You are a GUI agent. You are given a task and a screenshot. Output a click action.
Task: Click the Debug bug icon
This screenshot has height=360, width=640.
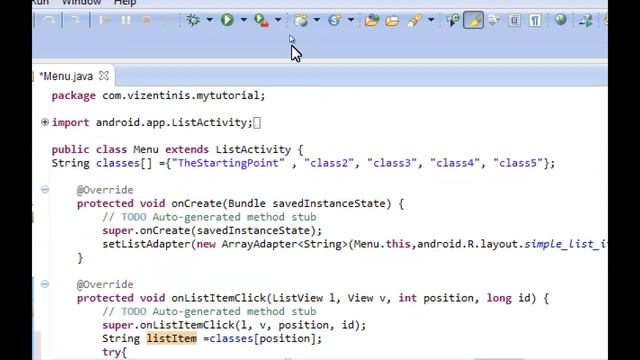tap(193, 20)
